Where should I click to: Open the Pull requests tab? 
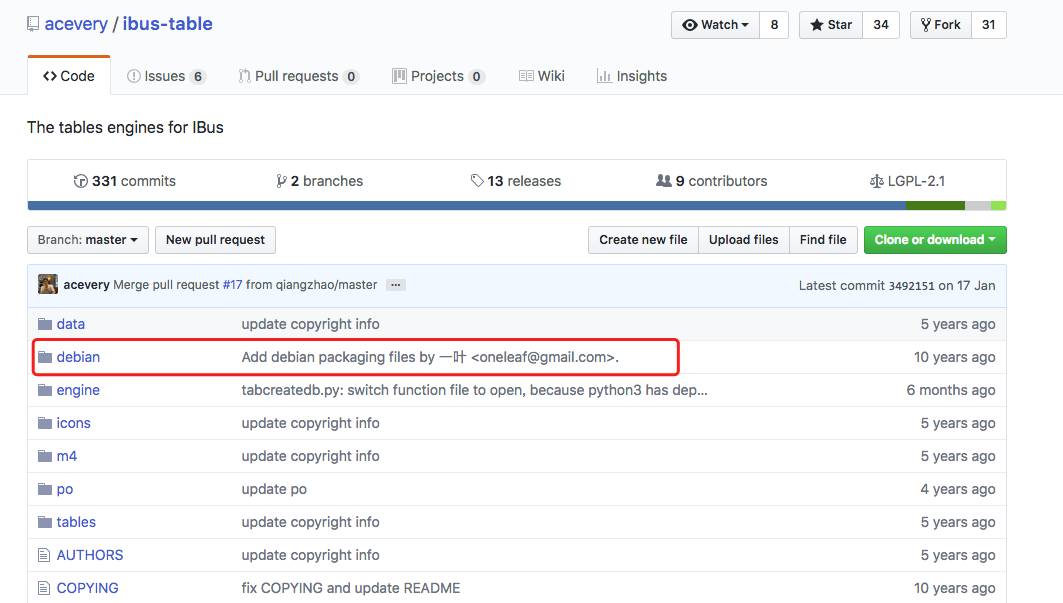pos(298,76)
